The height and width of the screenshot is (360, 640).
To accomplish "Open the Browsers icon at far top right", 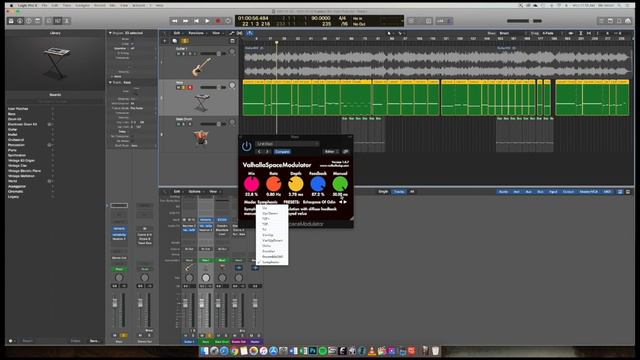I will point(628,21).
